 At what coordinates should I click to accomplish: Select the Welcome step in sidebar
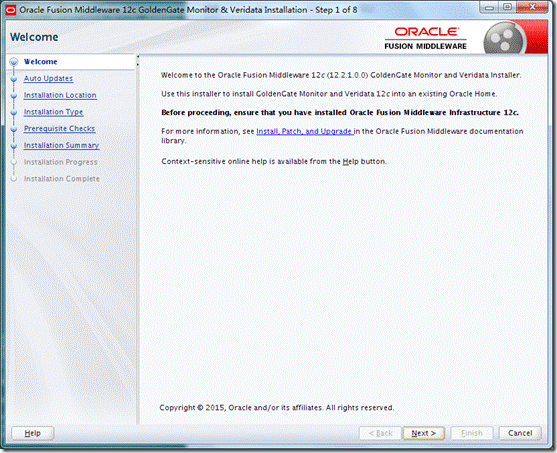pyautogui.click(x=40, y=61)
